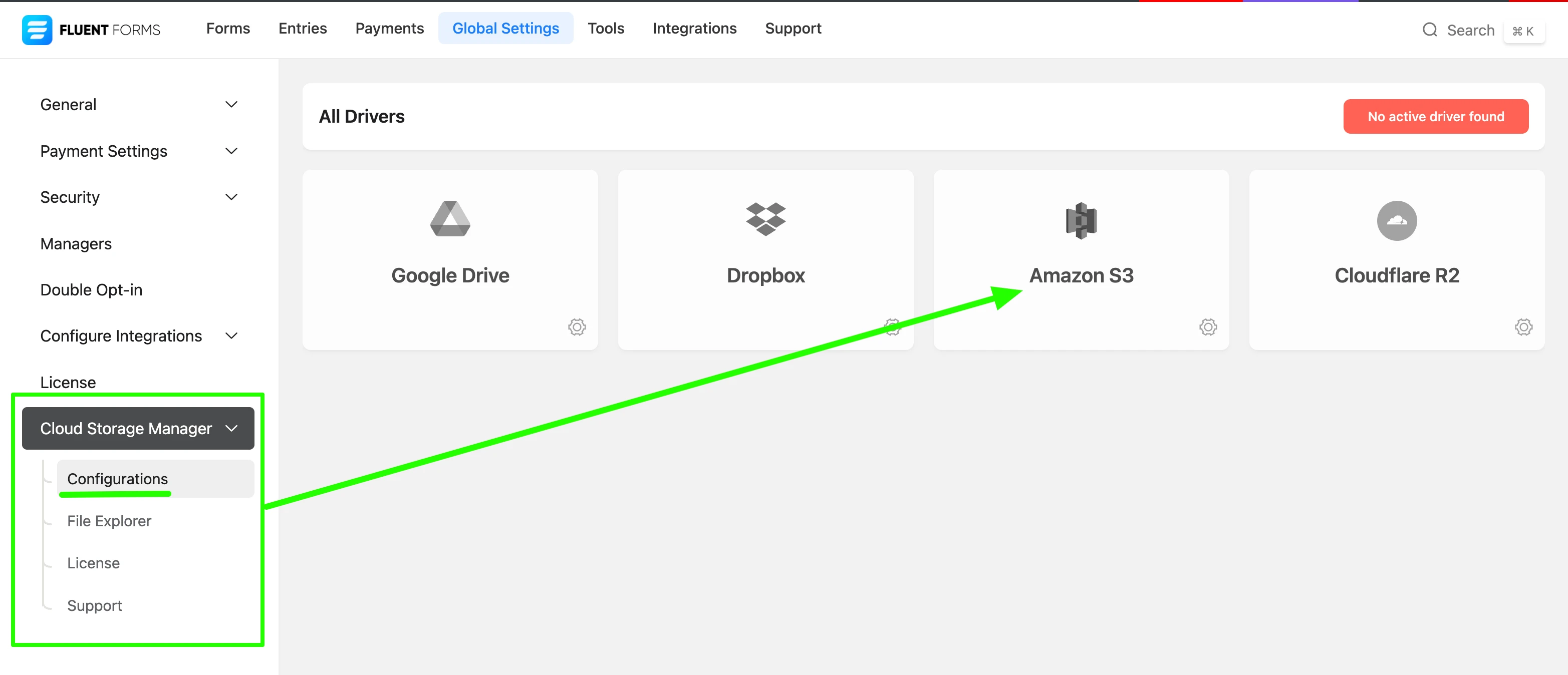This screenshot has width=1568, height=675.
Task: Expand the Payment Settings section
Action: coord(231,151)
